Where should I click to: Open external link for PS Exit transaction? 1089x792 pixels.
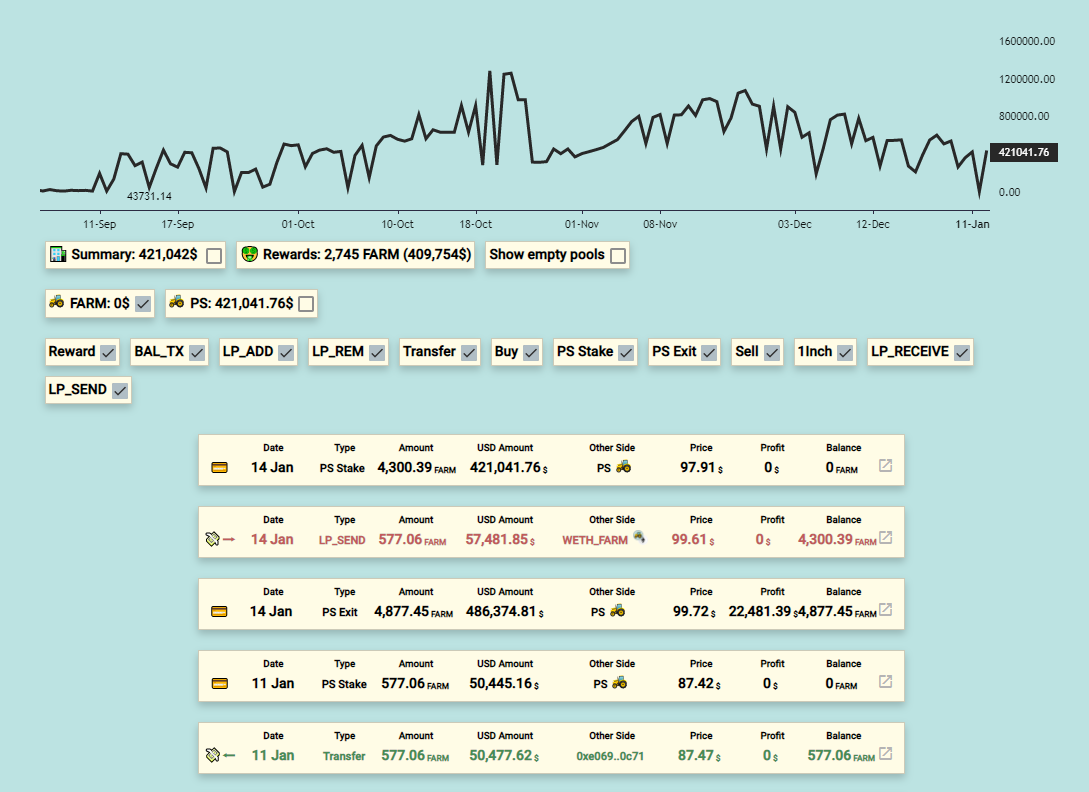(x=886, y=609)
